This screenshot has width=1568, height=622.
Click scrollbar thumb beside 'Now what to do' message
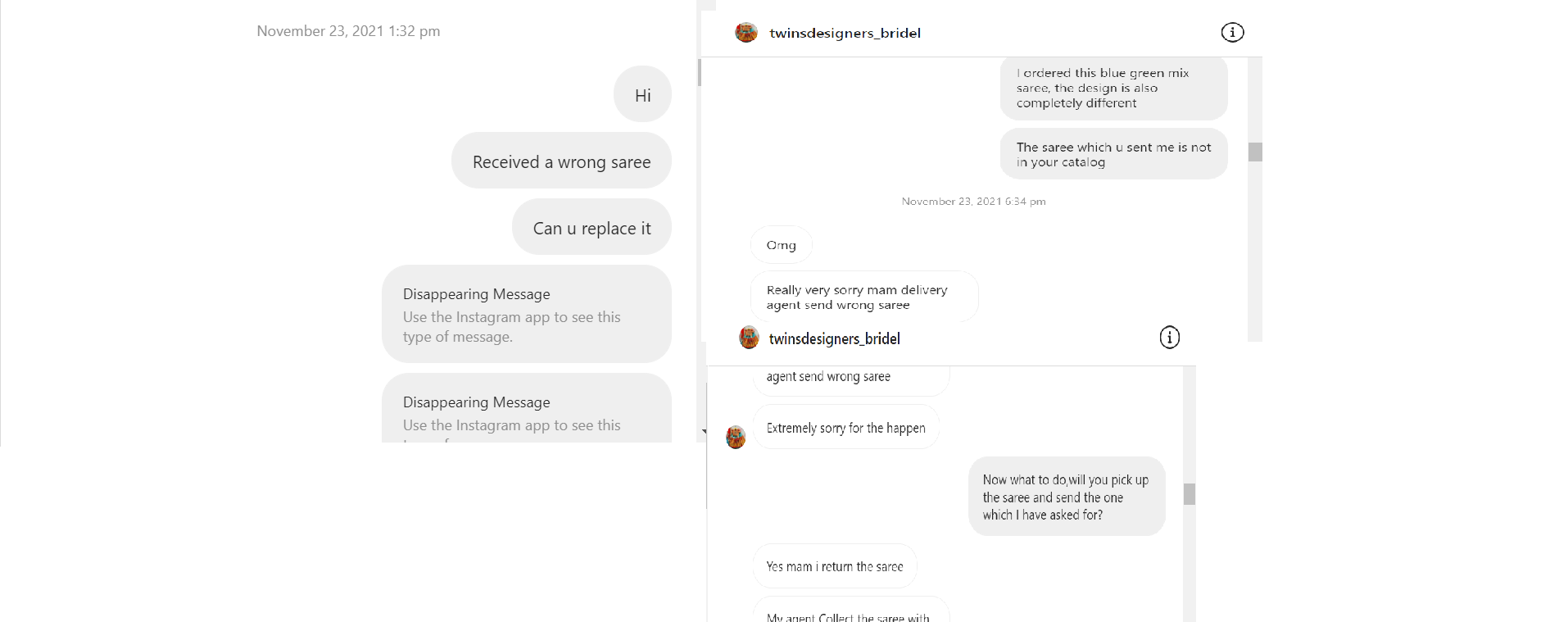pos(1189,494)
